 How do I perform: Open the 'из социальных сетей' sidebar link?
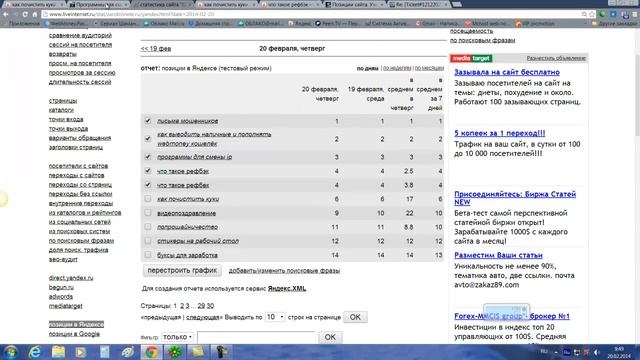pyautogui.click(x=80, y=222)
